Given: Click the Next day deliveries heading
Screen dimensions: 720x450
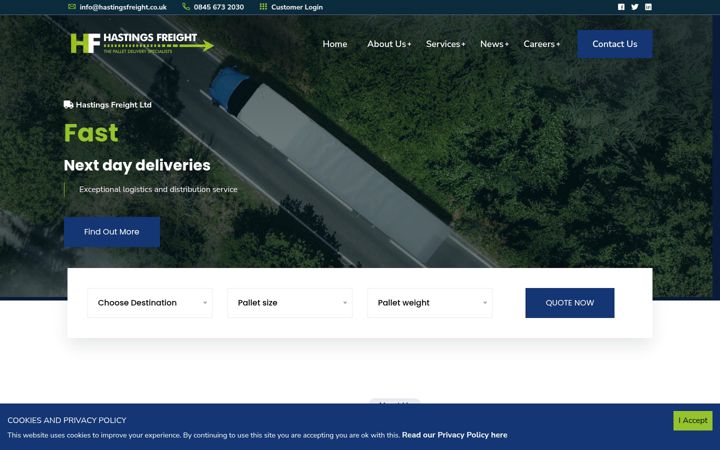Looking at the screenshot, I should point(137,165).
